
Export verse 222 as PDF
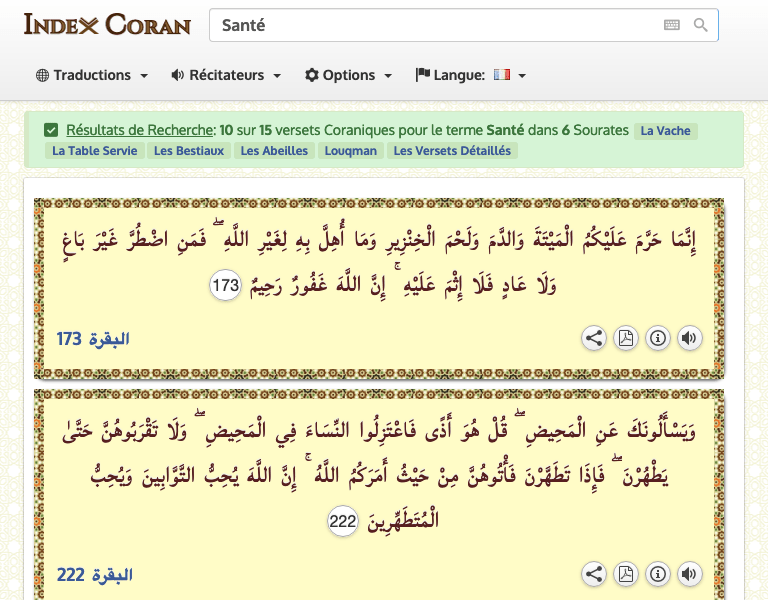click(626, 574)
